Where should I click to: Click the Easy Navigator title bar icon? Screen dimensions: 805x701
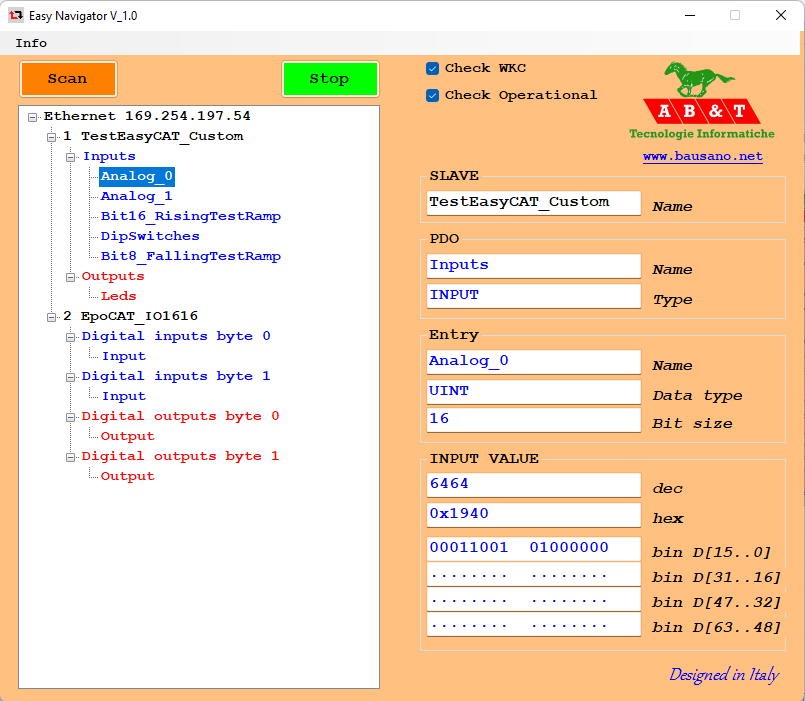[16, 15]
